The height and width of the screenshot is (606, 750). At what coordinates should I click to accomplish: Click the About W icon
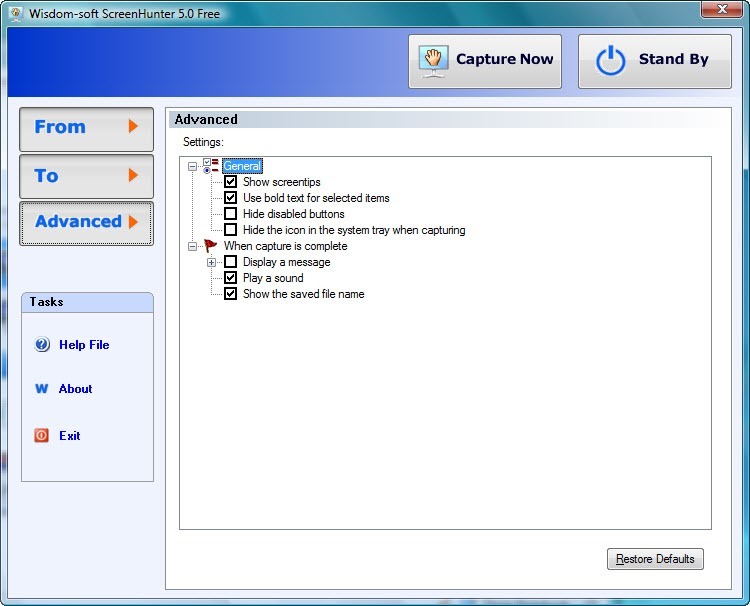click(42, 389)
